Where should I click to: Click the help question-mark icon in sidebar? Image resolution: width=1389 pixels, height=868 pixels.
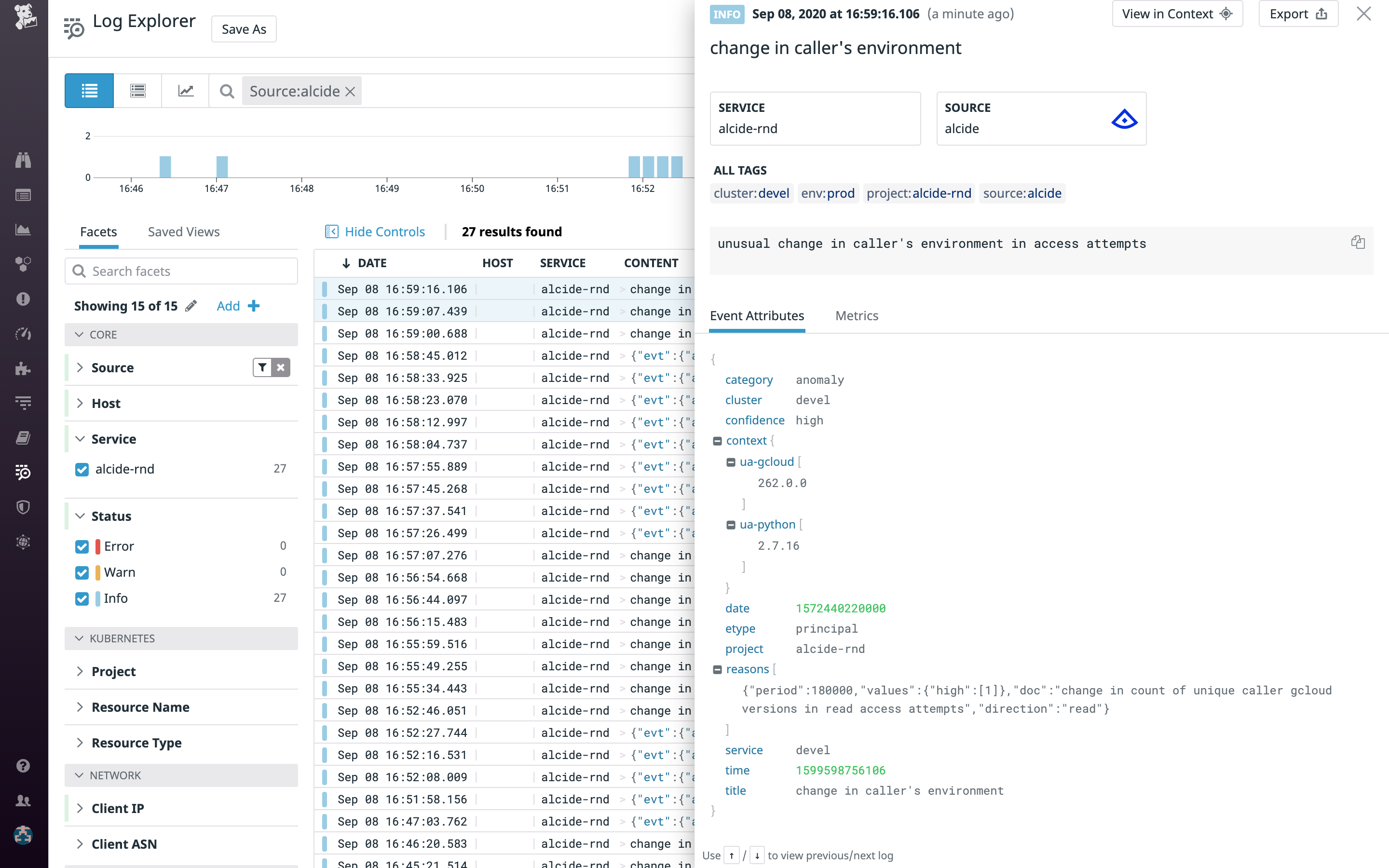click(x=23, y=766)
